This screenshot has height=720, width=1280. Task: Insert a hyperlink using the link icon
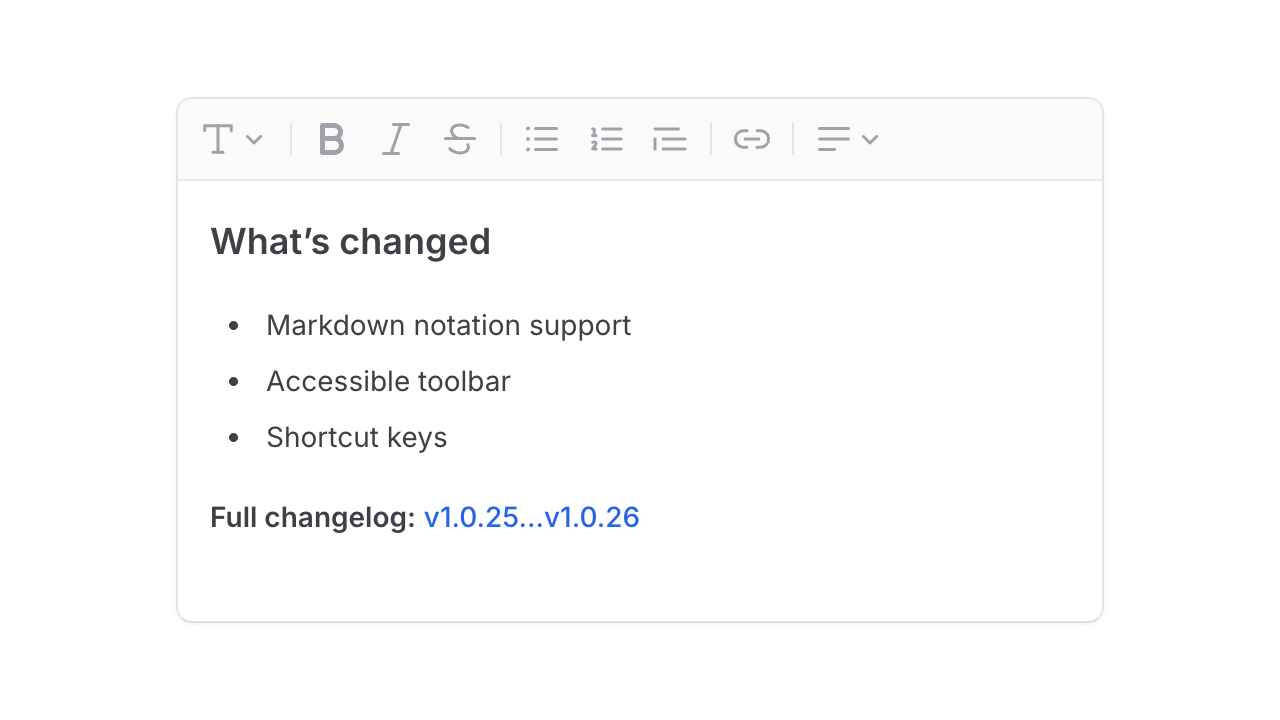(x=752, y=139)
